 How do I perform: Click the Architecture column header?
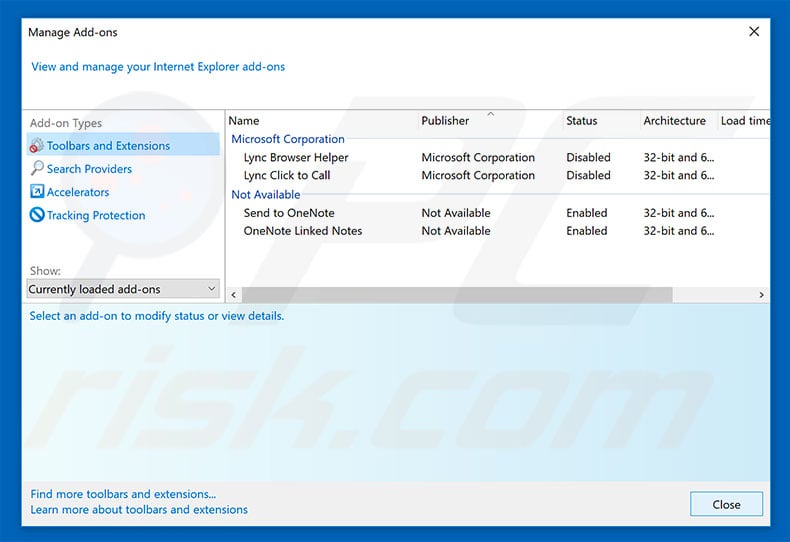[x=674, y=121]
